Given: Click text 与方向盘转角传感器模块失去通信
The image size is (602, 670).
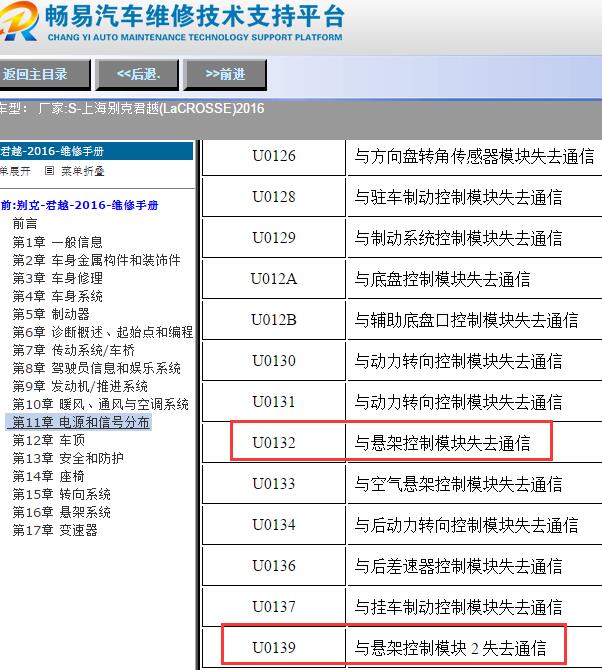Looking at the screenshot, I should 474,156.
